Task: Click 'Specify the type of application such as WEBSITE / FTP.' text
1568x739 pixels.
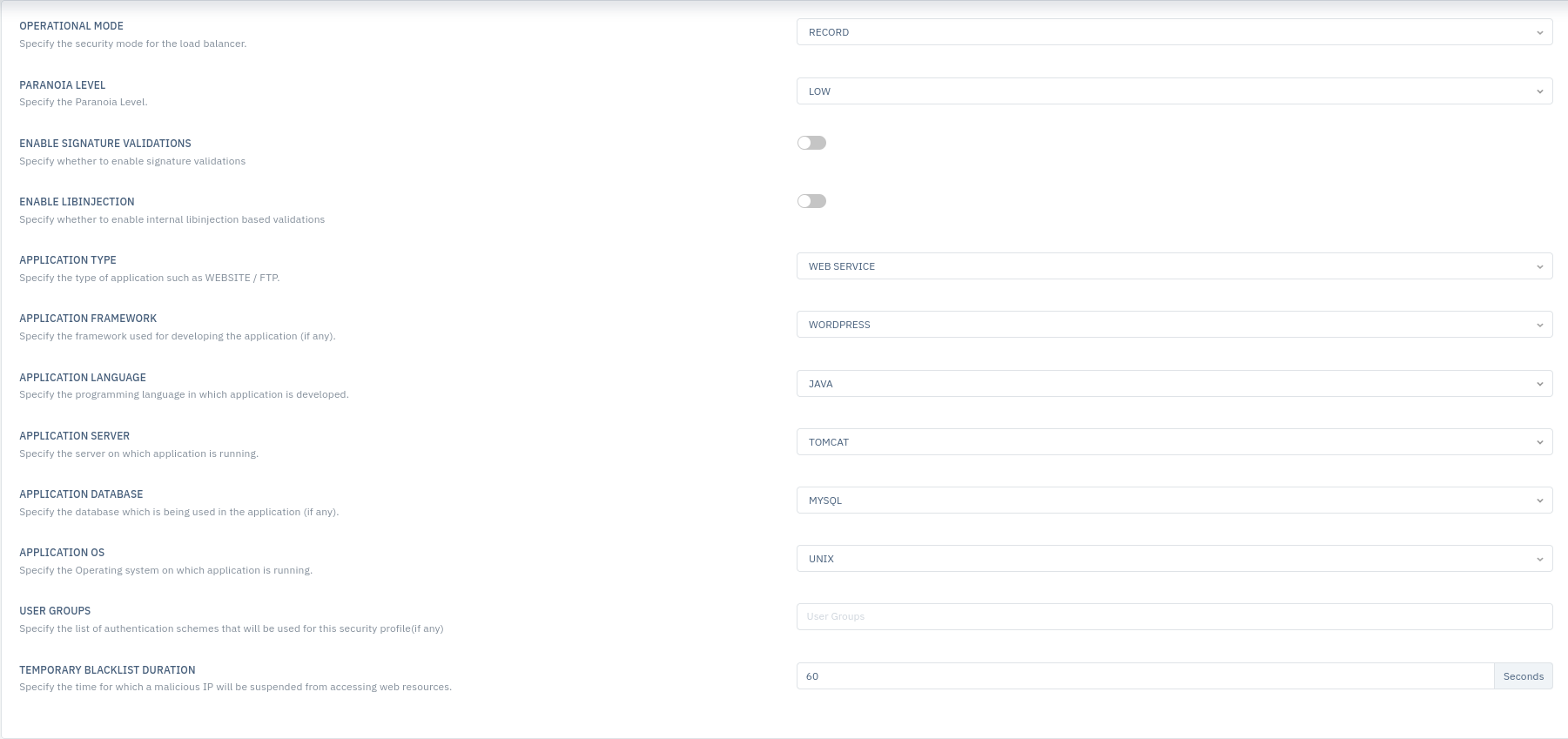Action: (x=150, y=278)
